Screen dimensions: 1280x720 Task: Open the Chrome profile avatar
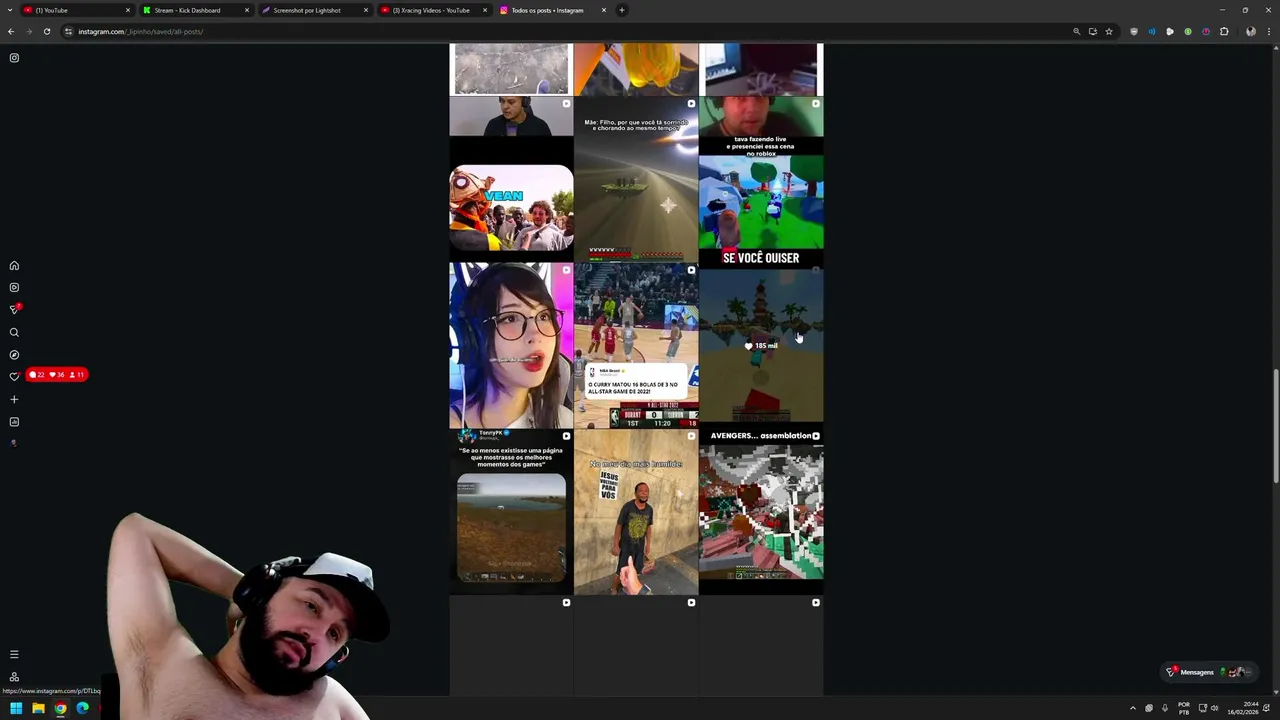1251,31
